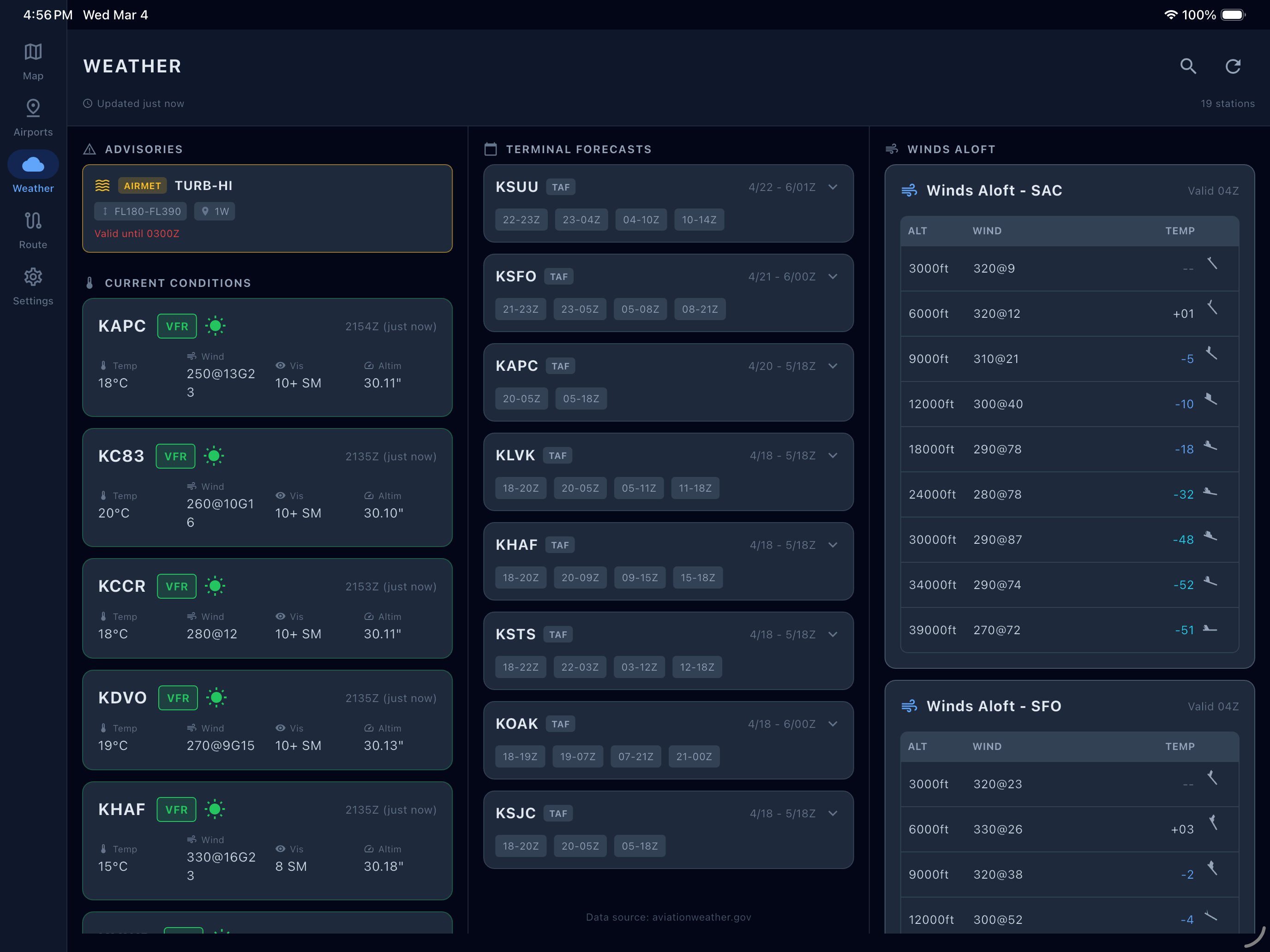Click the KAPC sunny condition icon
The image size is (1270, 952).
(216, 326)
